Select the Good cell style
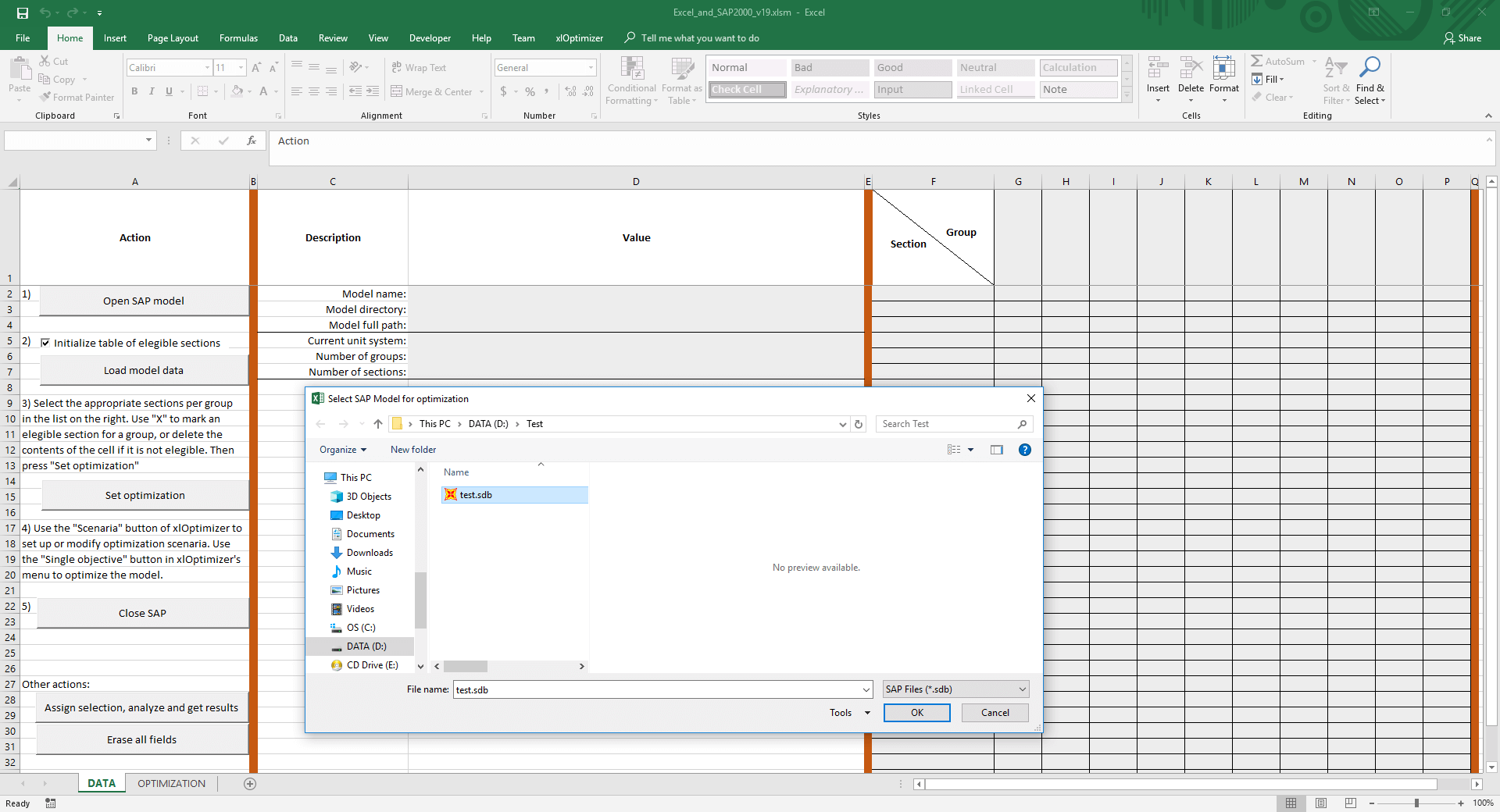The width and height of the screenshot is (1500, 812). (x=912, y=68)
